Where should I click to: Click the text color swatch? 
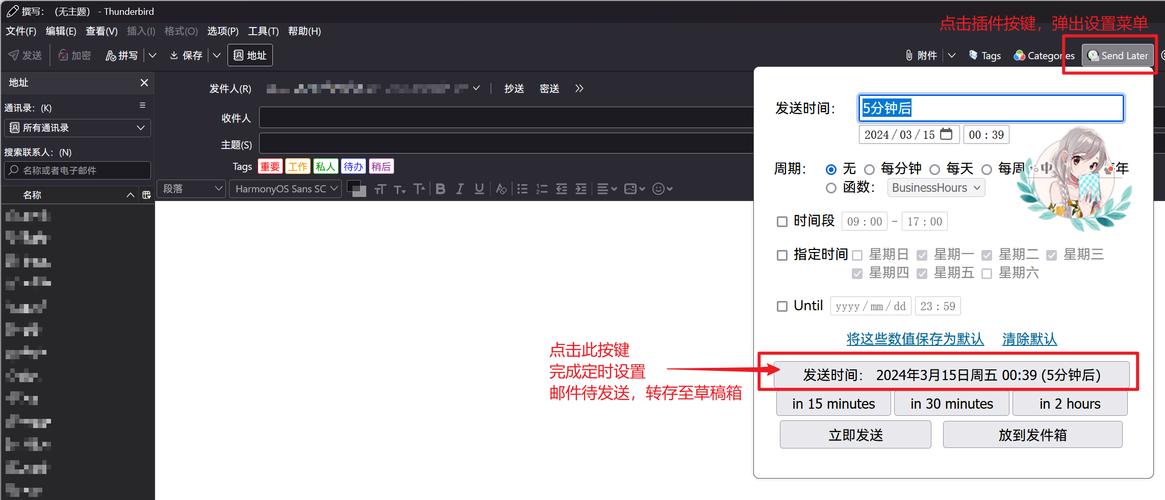pyautogui.click(x=356, y=189)
